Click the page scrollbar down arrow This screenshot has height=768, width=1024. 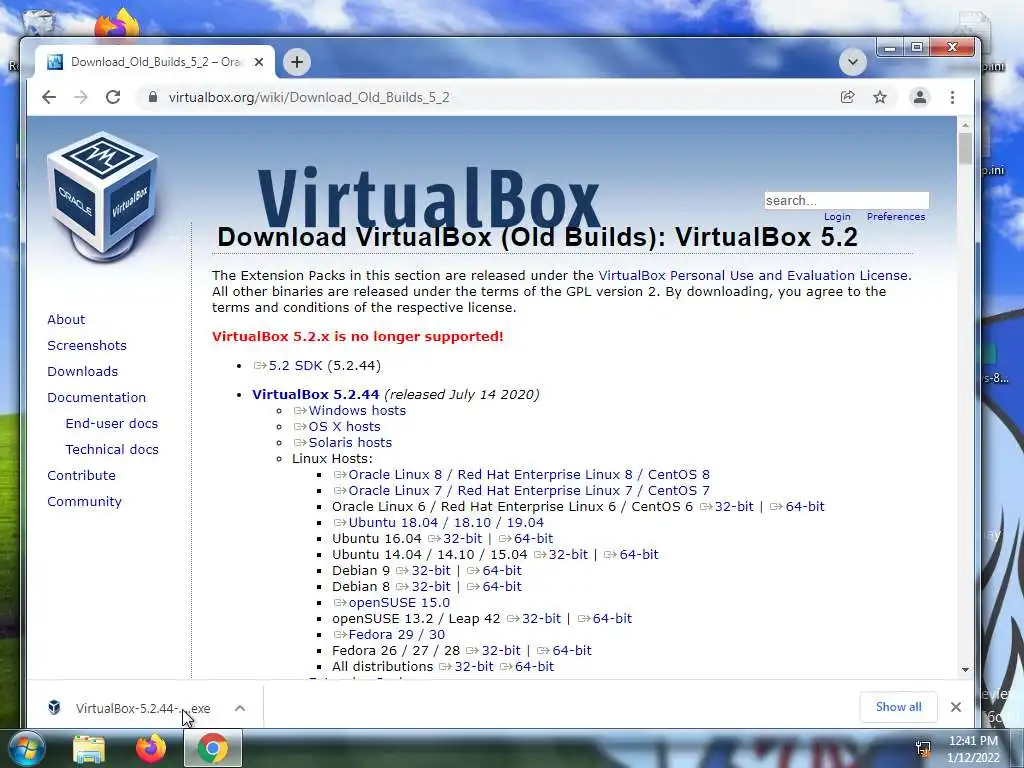pos(965,670)
